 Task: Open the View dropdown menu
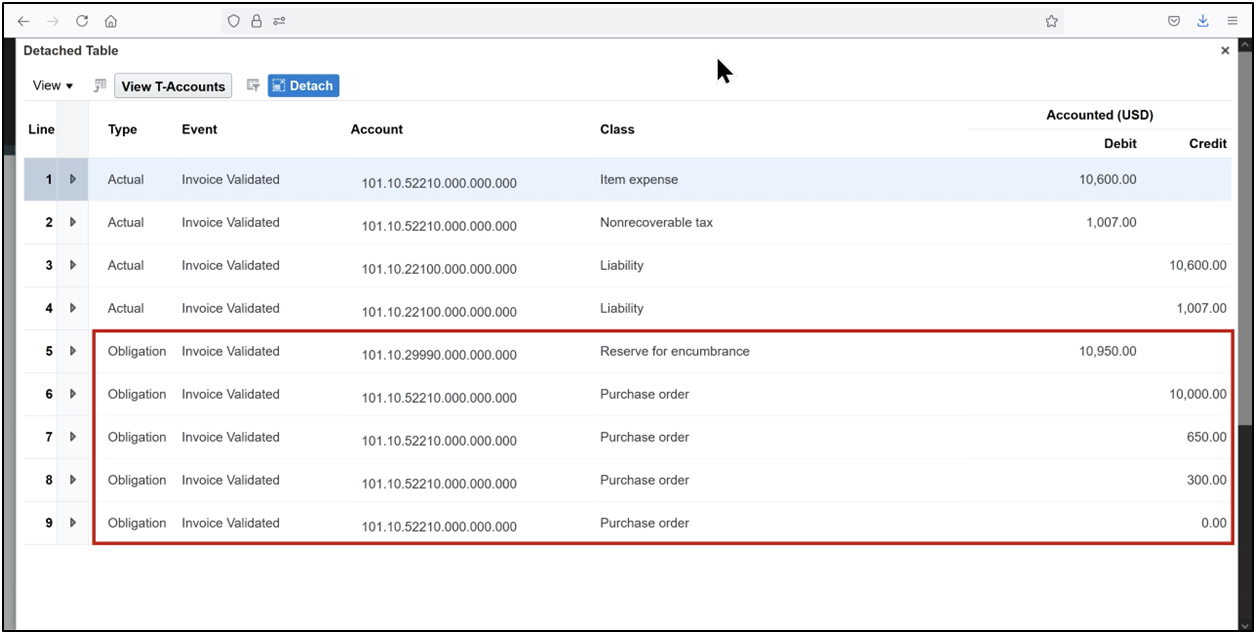[52, 85]
